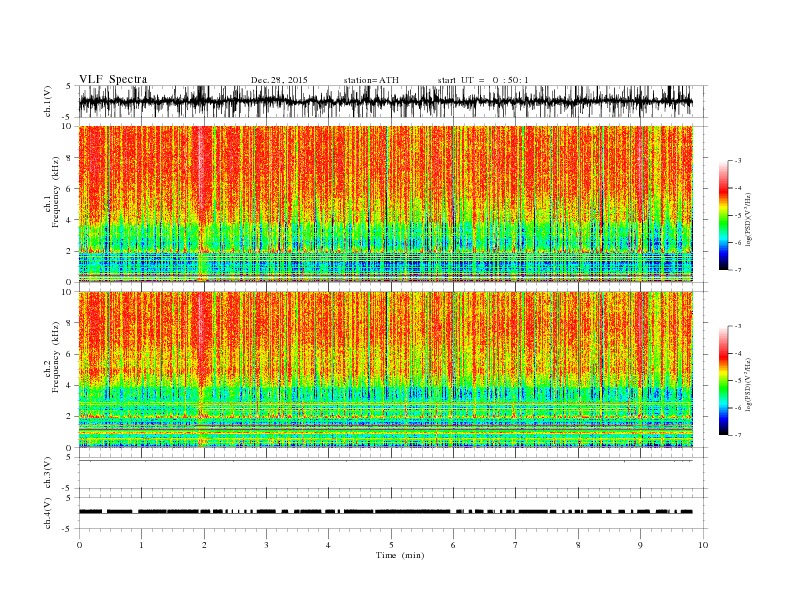Click the "1" tick on the time axis
The width and height of the screenshot is (792, 612).
(142, 545)
